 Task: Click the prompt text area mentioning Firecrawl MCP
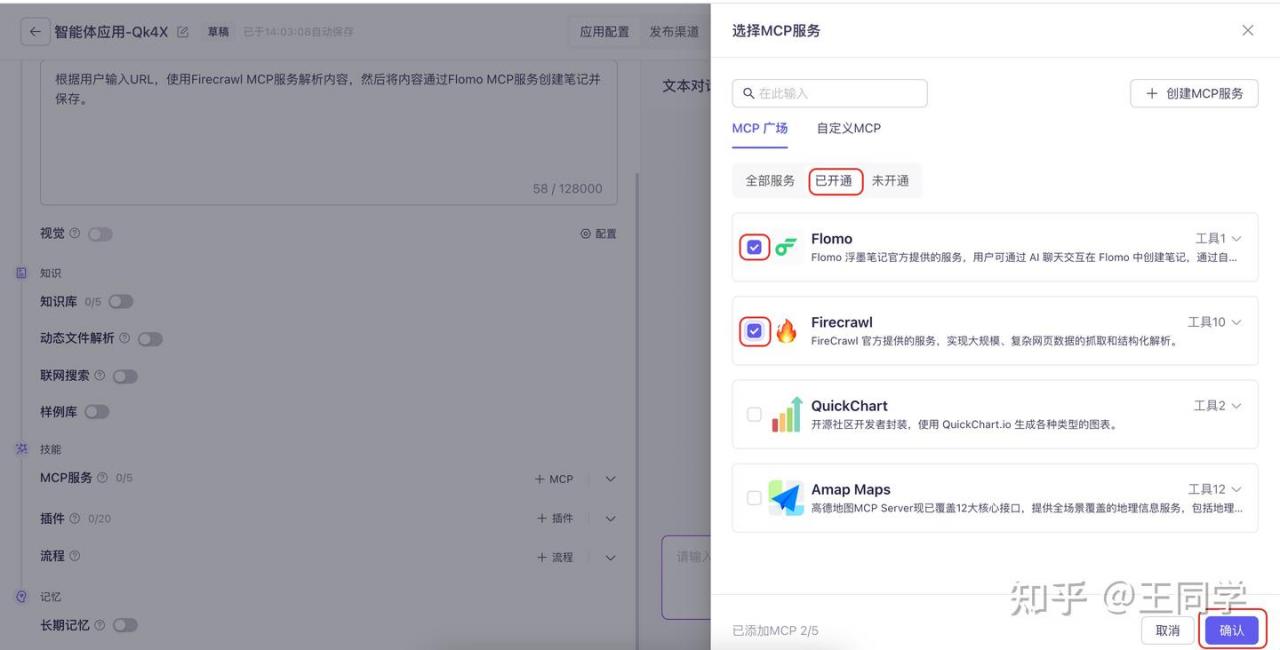(329, 130)
